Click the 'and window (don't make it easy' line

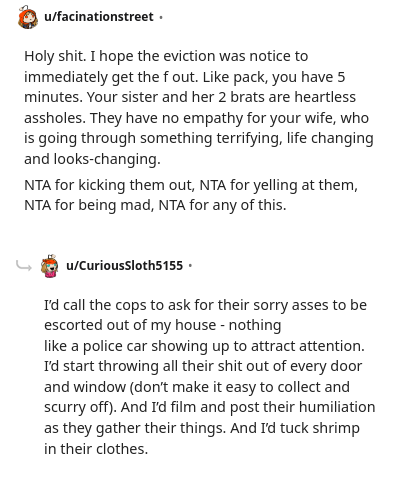(197, 387)
